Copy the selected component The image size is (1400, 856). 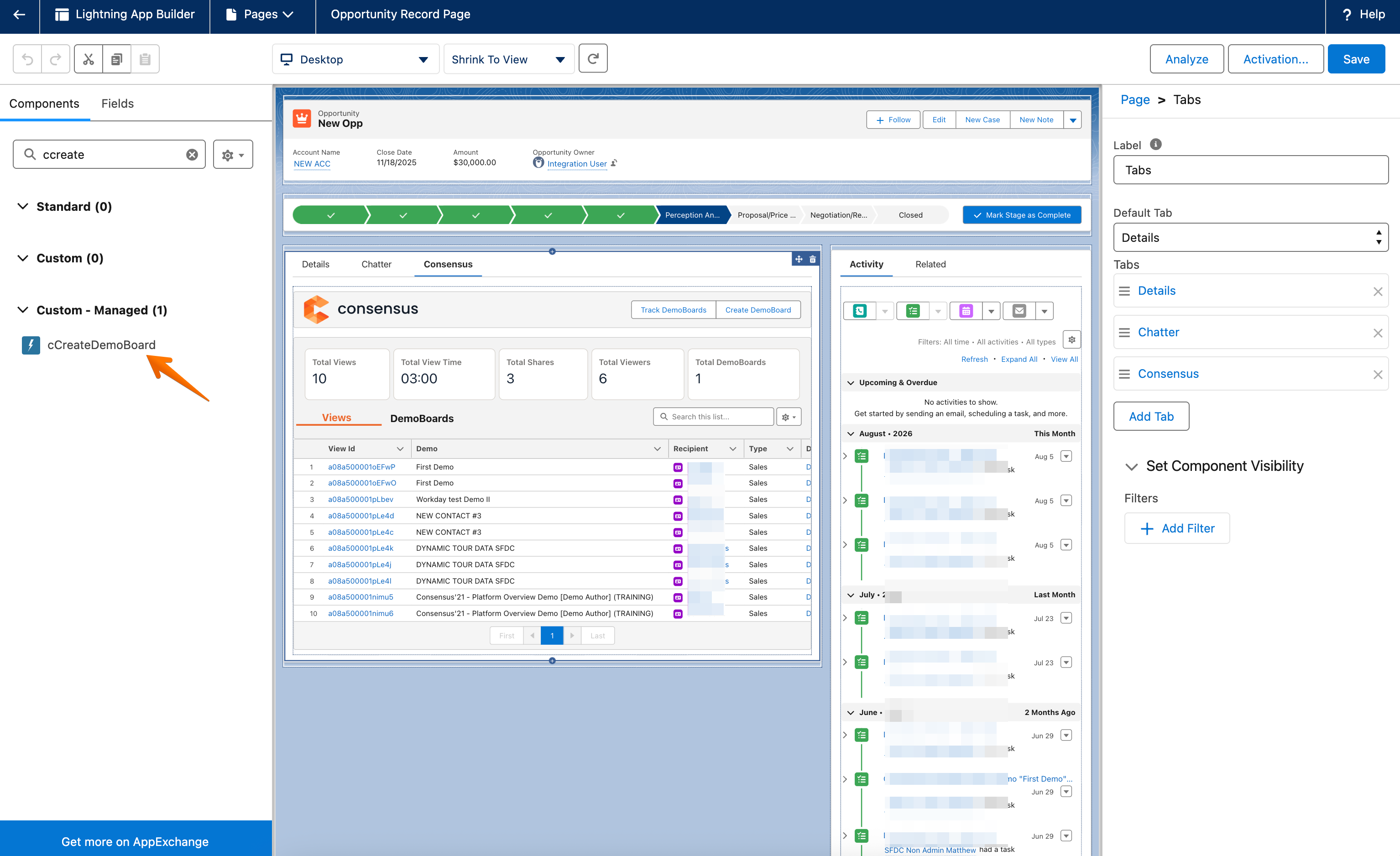[x=117, y=59]
